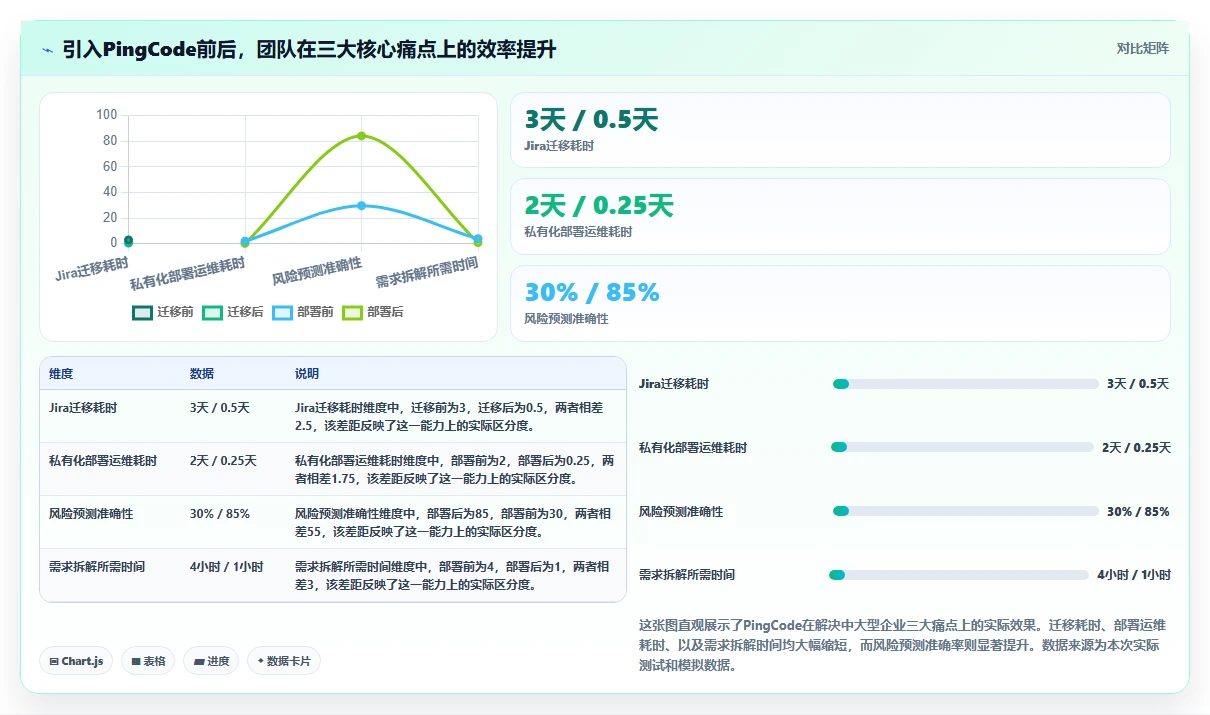Click the summary paragraph about PingCode
Viewport: 1210px width, 715px height.
(x=904, y=645)
